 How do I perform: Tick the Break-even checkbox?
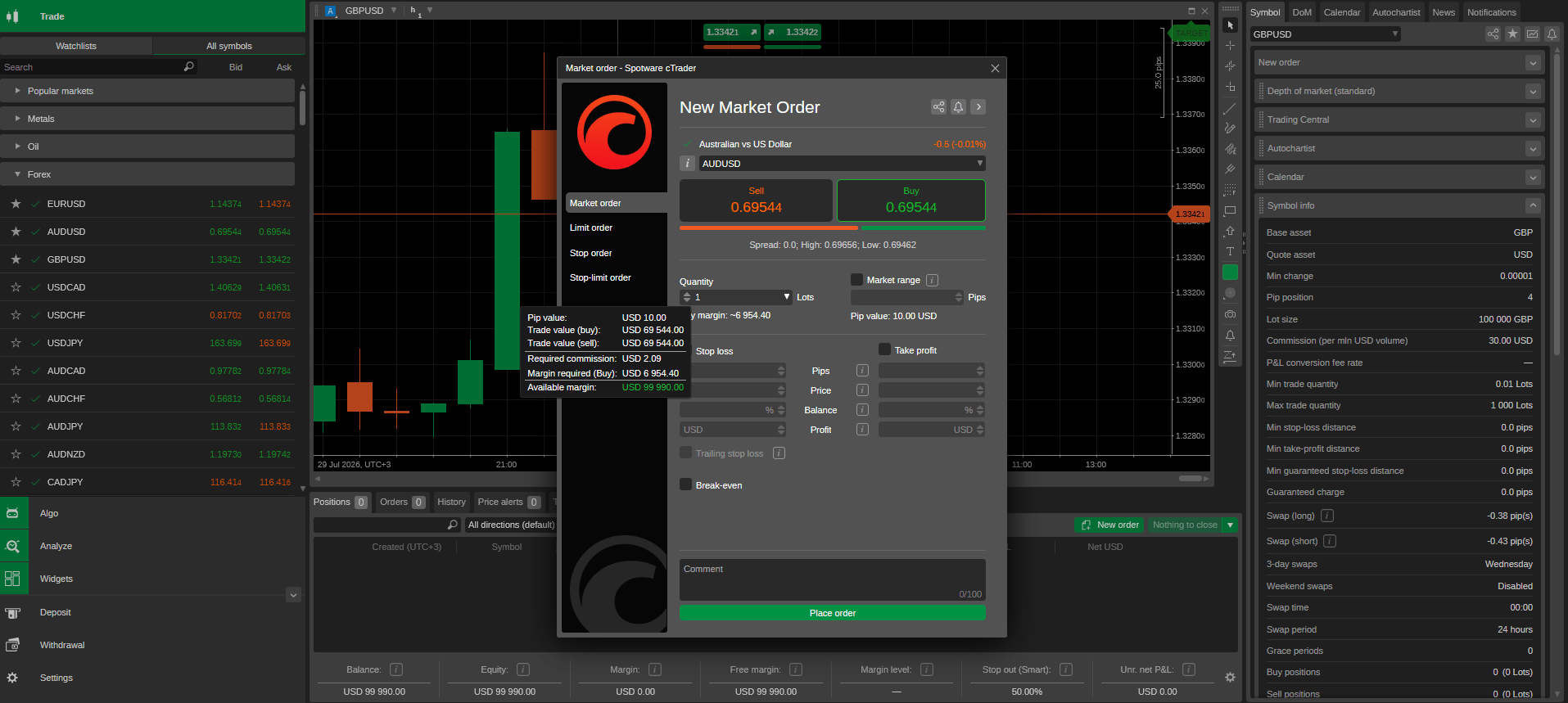tap(686, 484)
